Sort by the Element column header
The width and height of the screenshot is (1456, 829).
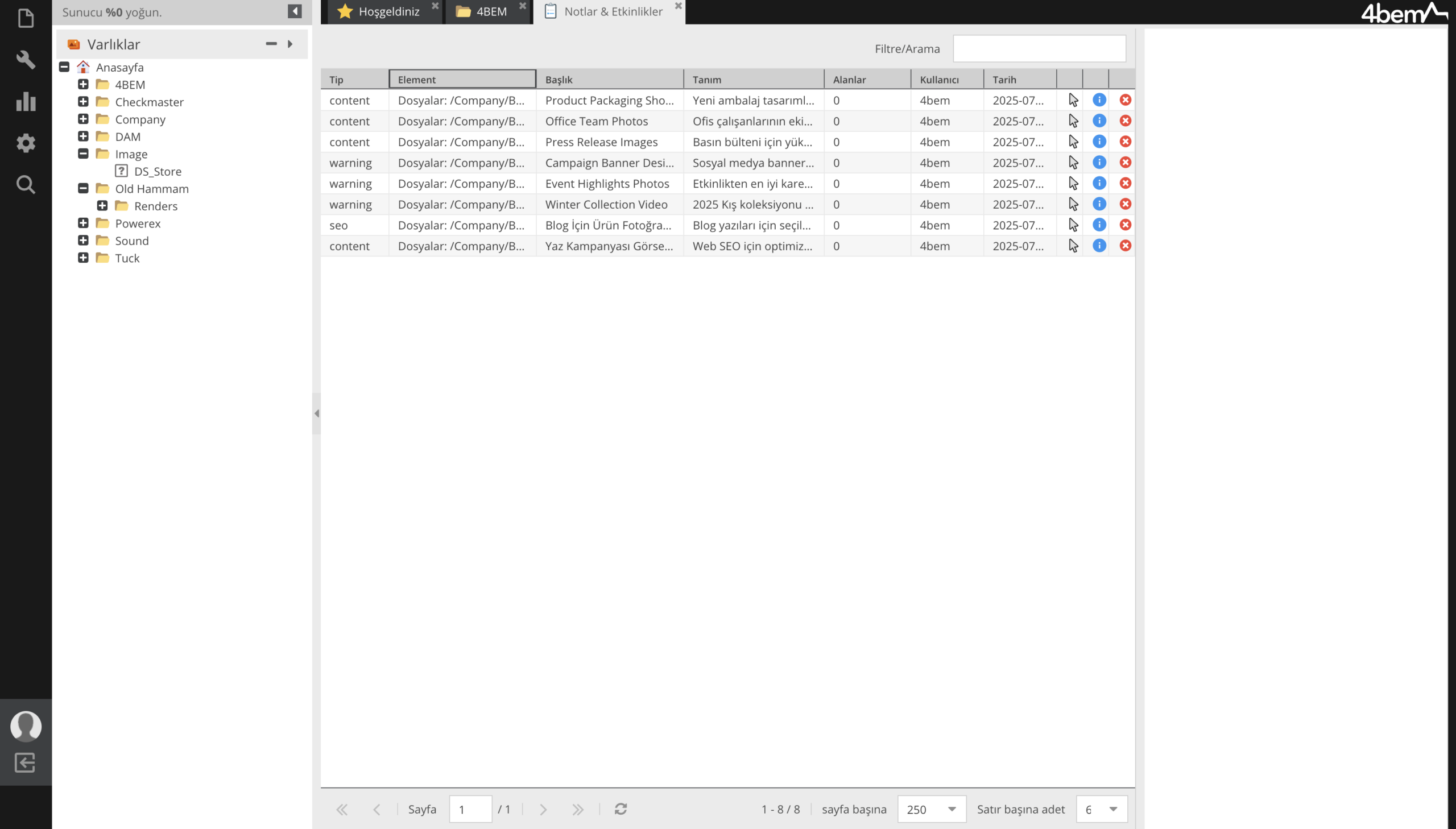[x=462, y=79]
